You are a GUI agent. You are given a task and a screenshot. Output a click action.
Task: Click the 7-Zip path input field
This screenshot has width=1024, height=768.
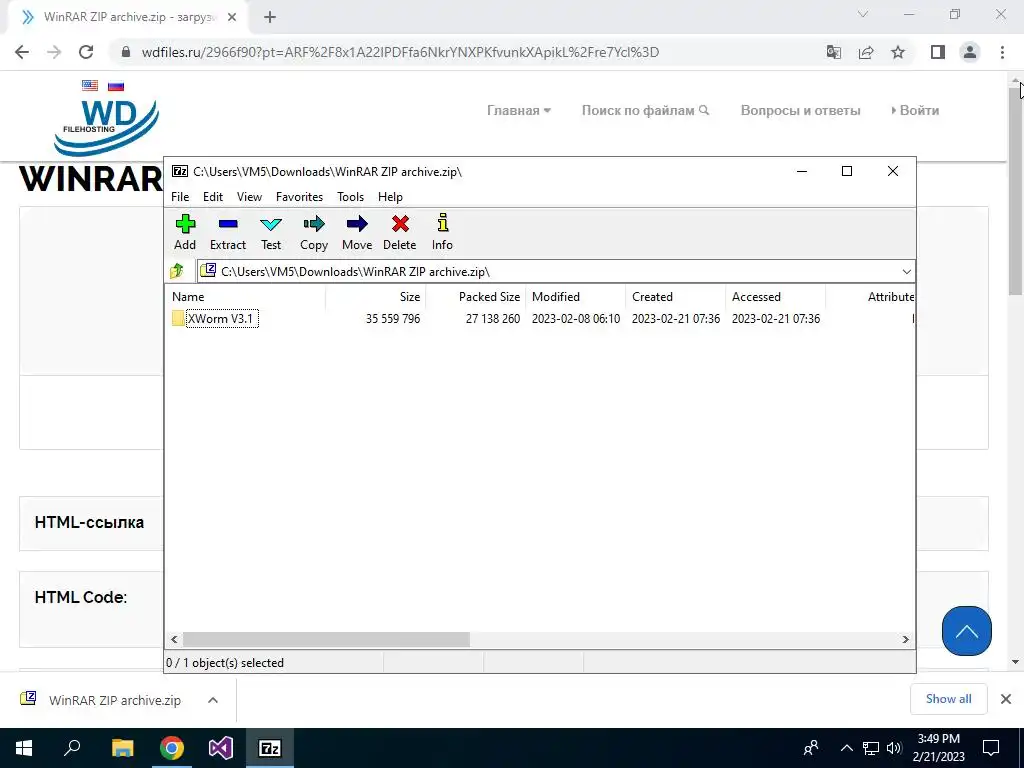(x=555, y=271)
